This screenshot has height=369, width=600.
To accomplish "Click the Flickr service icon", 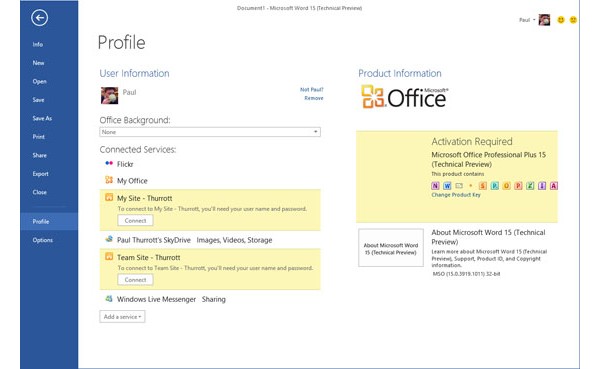I will coord(109,163).
